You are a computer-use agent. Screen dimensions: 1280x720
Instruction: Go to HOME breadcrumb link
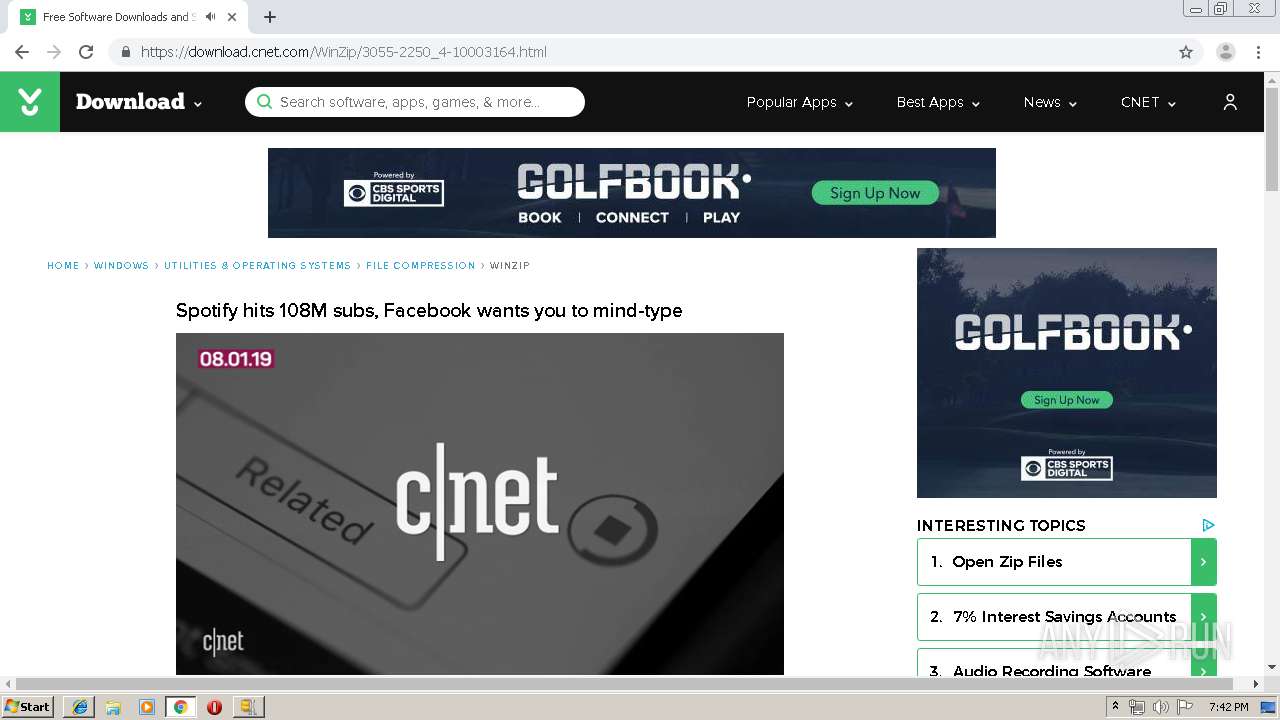pyautogui.click(x=63, y=266)
